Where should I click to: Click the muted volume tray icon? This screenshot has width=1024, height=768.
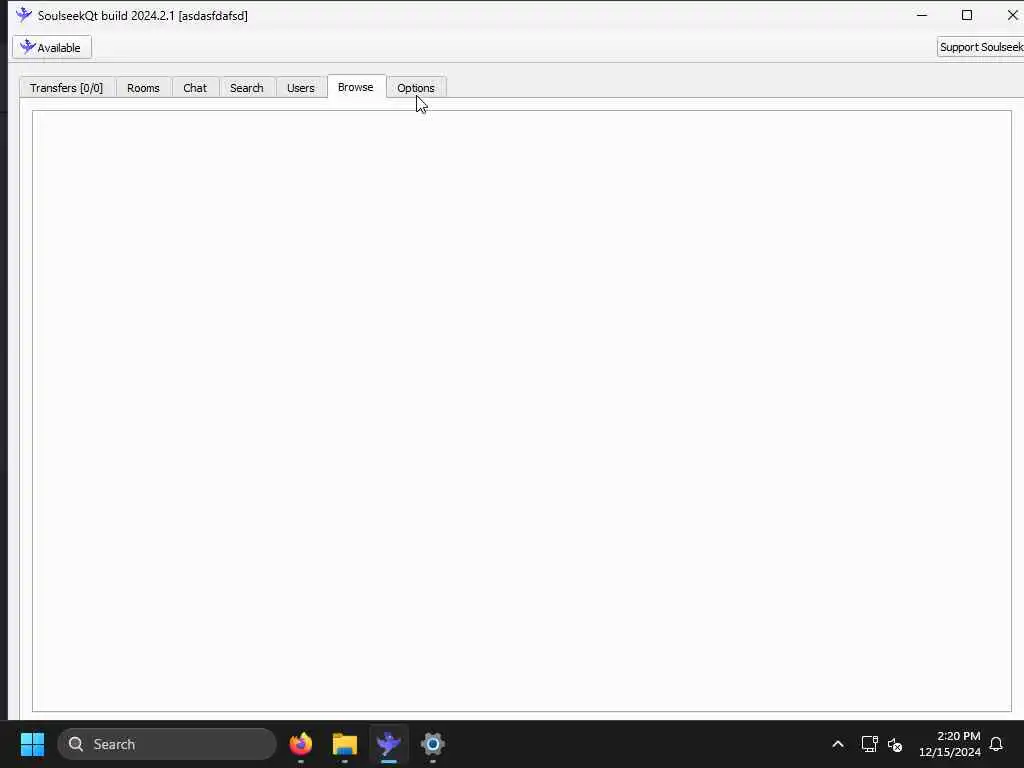click(895, 744)
